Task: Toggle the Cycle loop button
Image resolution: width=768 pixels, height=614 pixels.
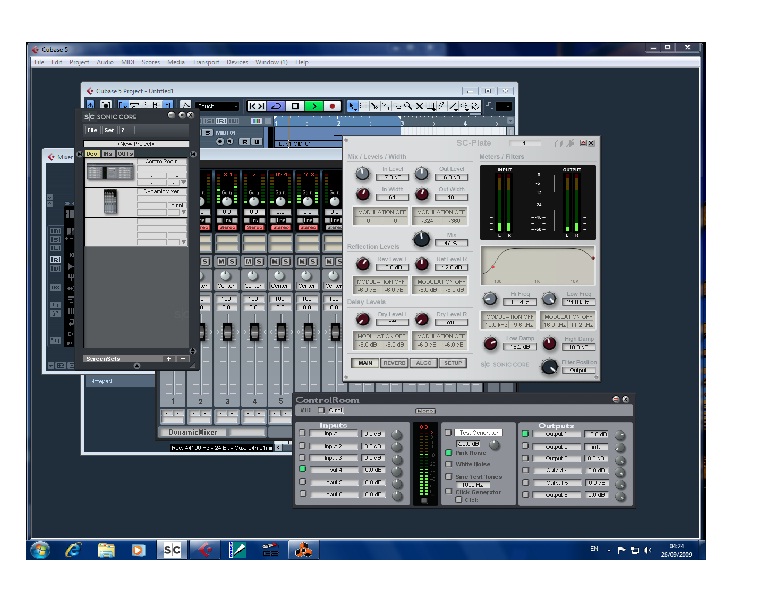Action: coord(277,106)
